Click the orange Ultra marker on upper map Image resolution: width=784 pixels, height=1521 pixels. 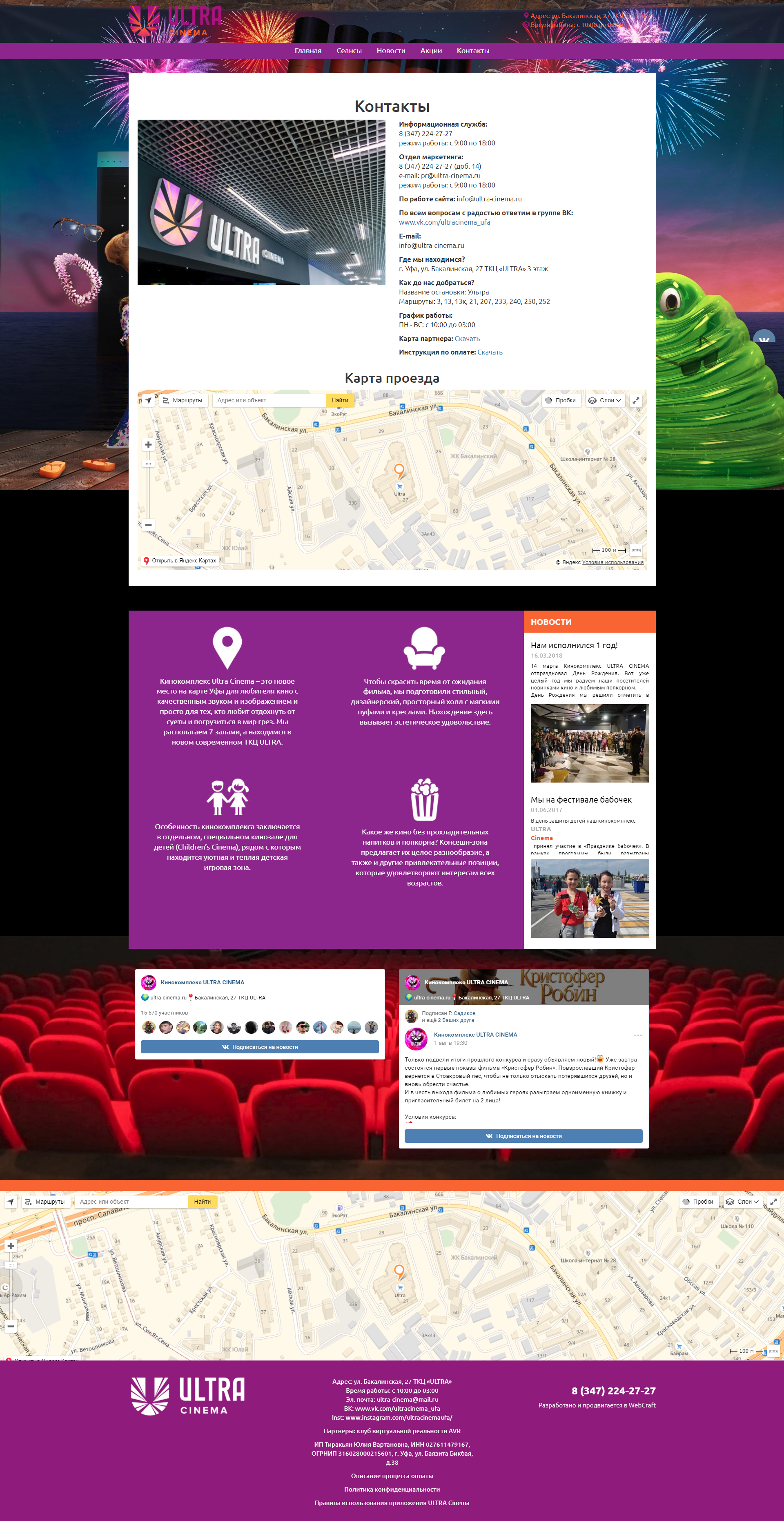coord(400,471)
